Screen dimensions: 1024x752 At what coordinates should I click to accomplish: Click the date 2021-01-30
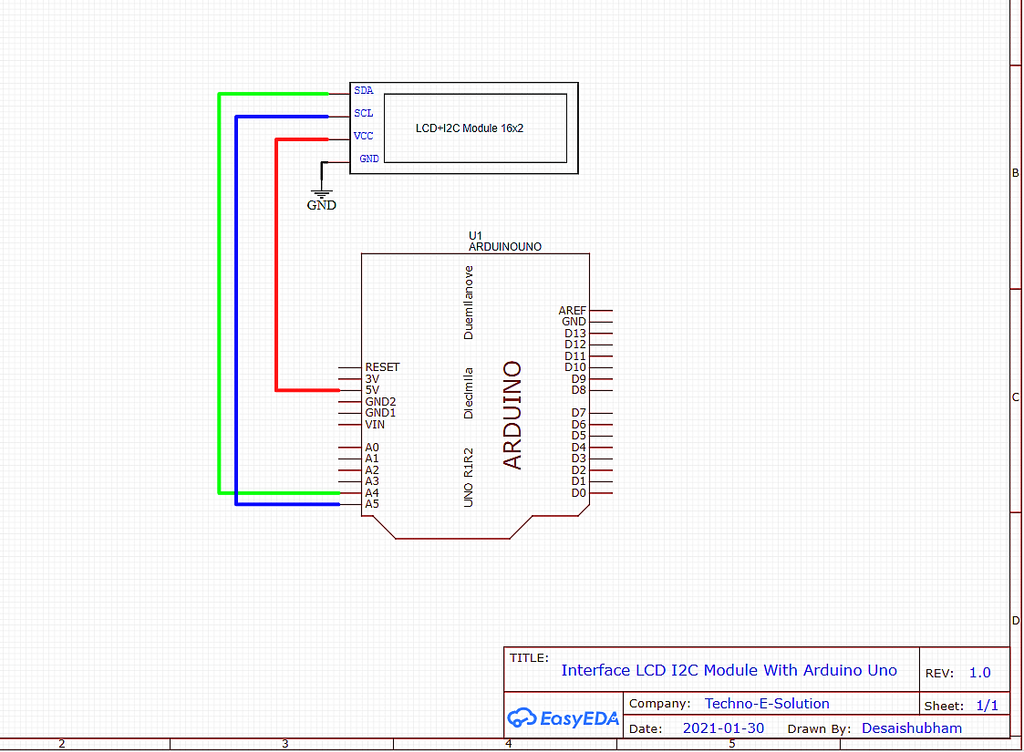click(723, 728)
